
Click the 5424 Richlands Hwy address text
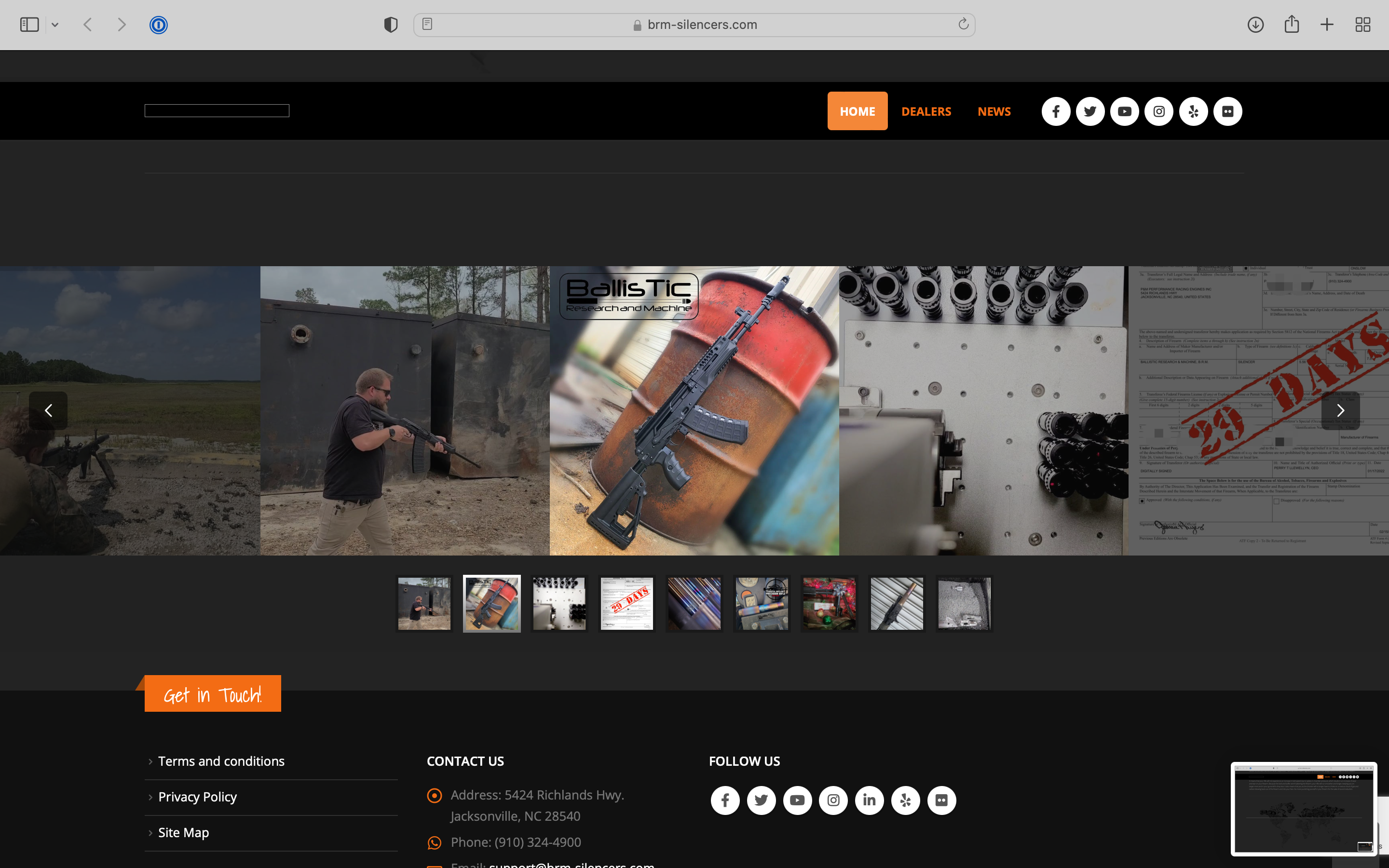537,805
